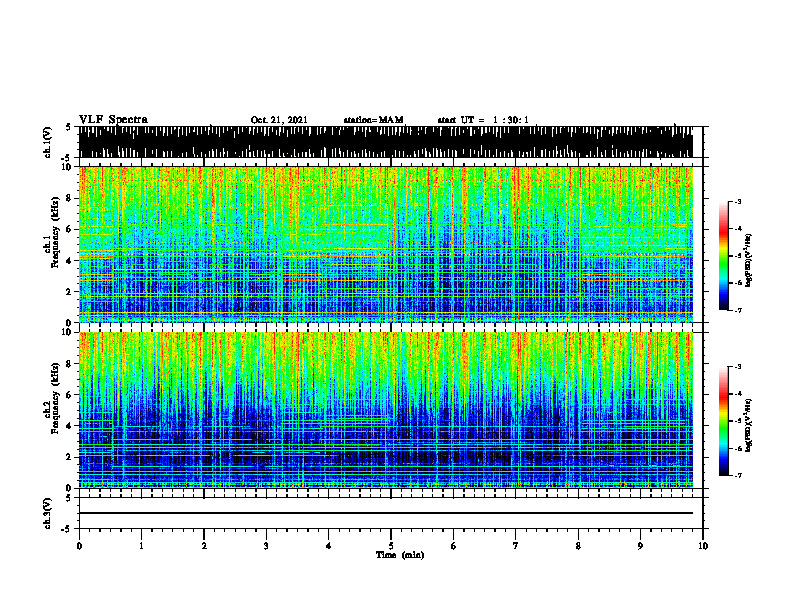Viewport: 792px width, 612px height.
Task: Click the 'Time (min)' axis title
Action: tap(400, 555)
